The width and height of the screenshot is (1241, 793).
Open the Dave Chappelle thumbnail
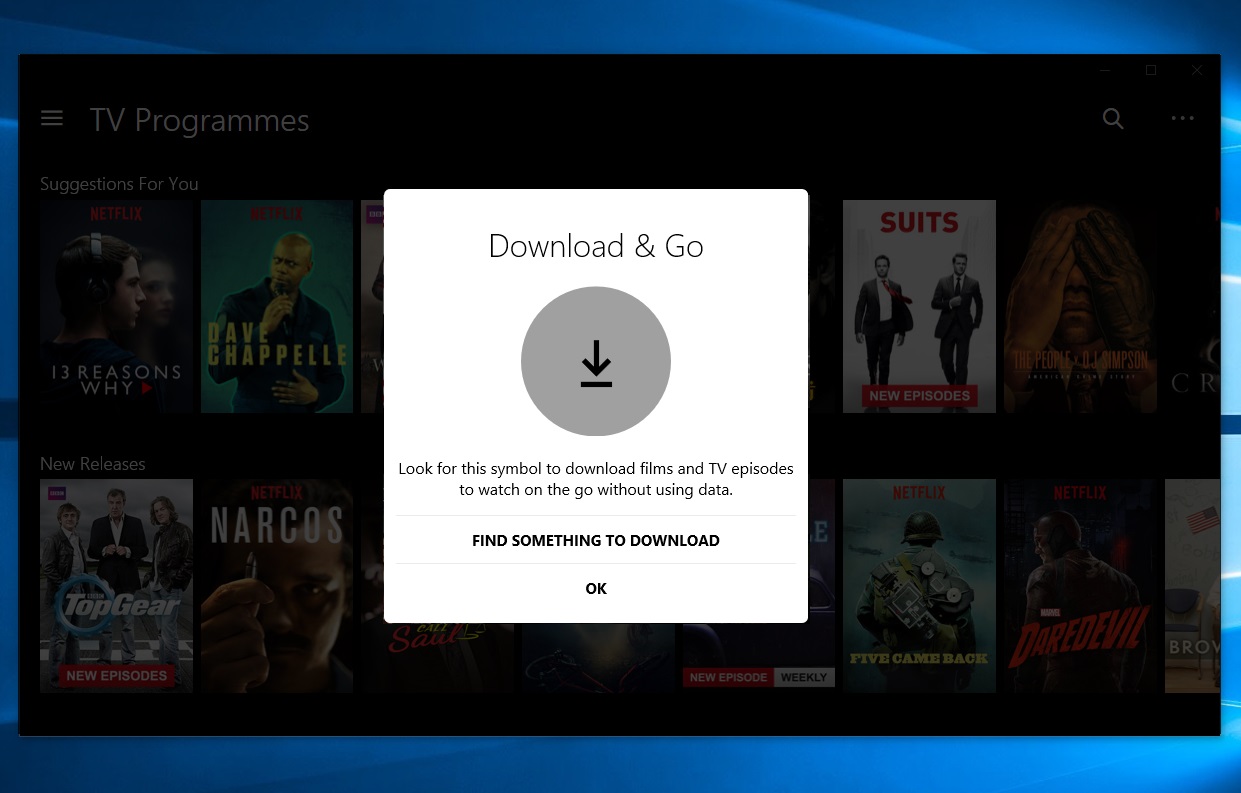click(277, 306)
